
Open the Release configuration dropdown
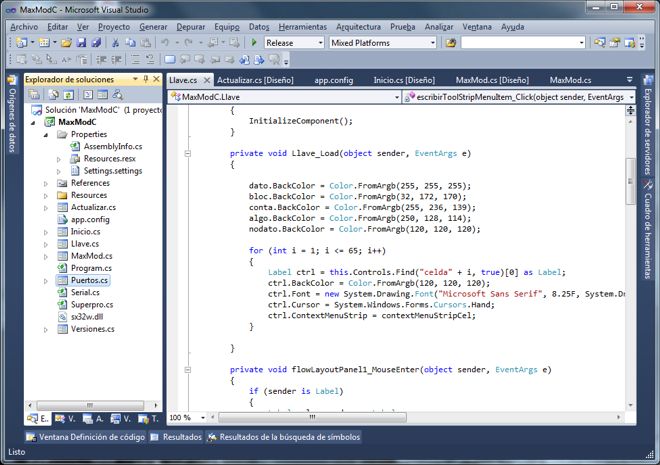320,43
